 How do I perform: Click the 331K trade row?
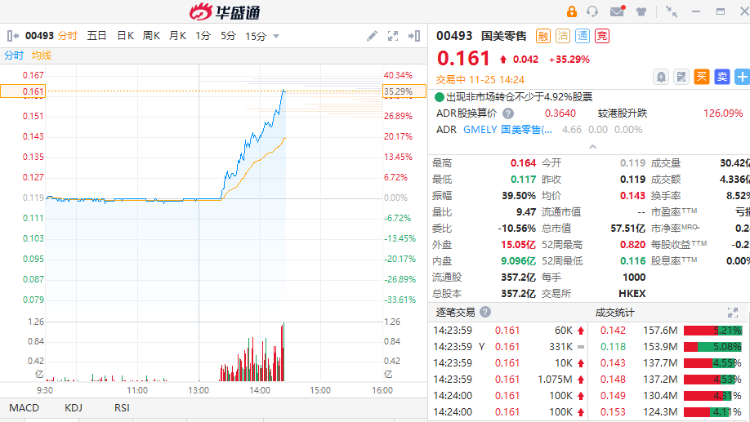click(x=508, y=347)
